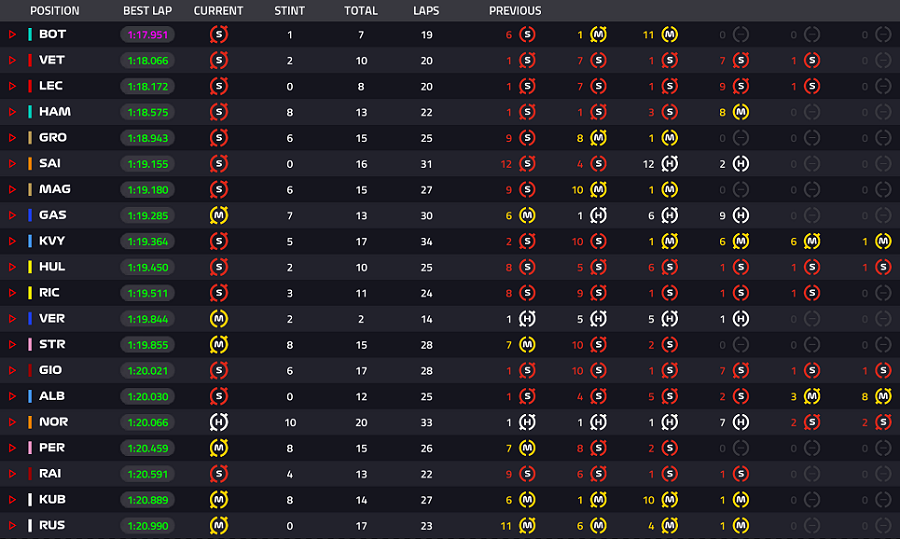
Task: Select the ALB driver name
Action: point(52,396)
